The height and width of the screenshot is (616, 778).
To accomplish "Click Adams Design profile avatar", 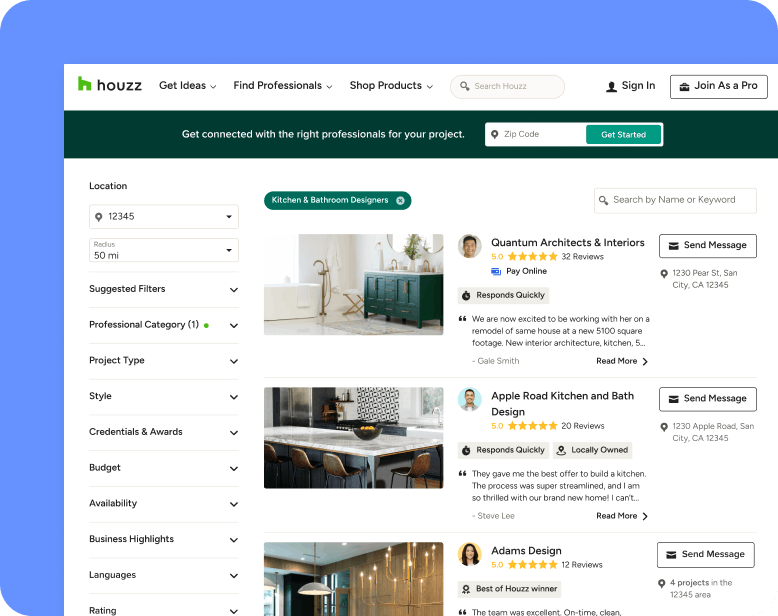I will coord(469,554).
